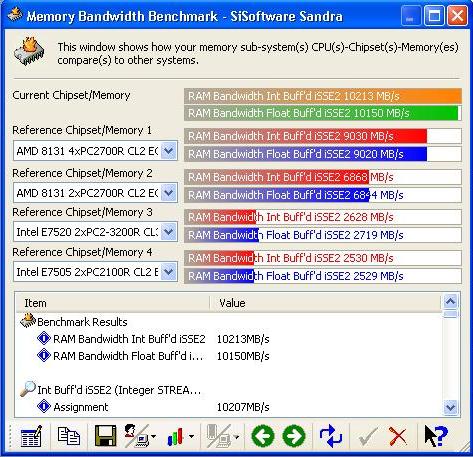Click the 10150MB/s value cell
The width and height of the screenshot is (473, 457).
click(243, 356)
